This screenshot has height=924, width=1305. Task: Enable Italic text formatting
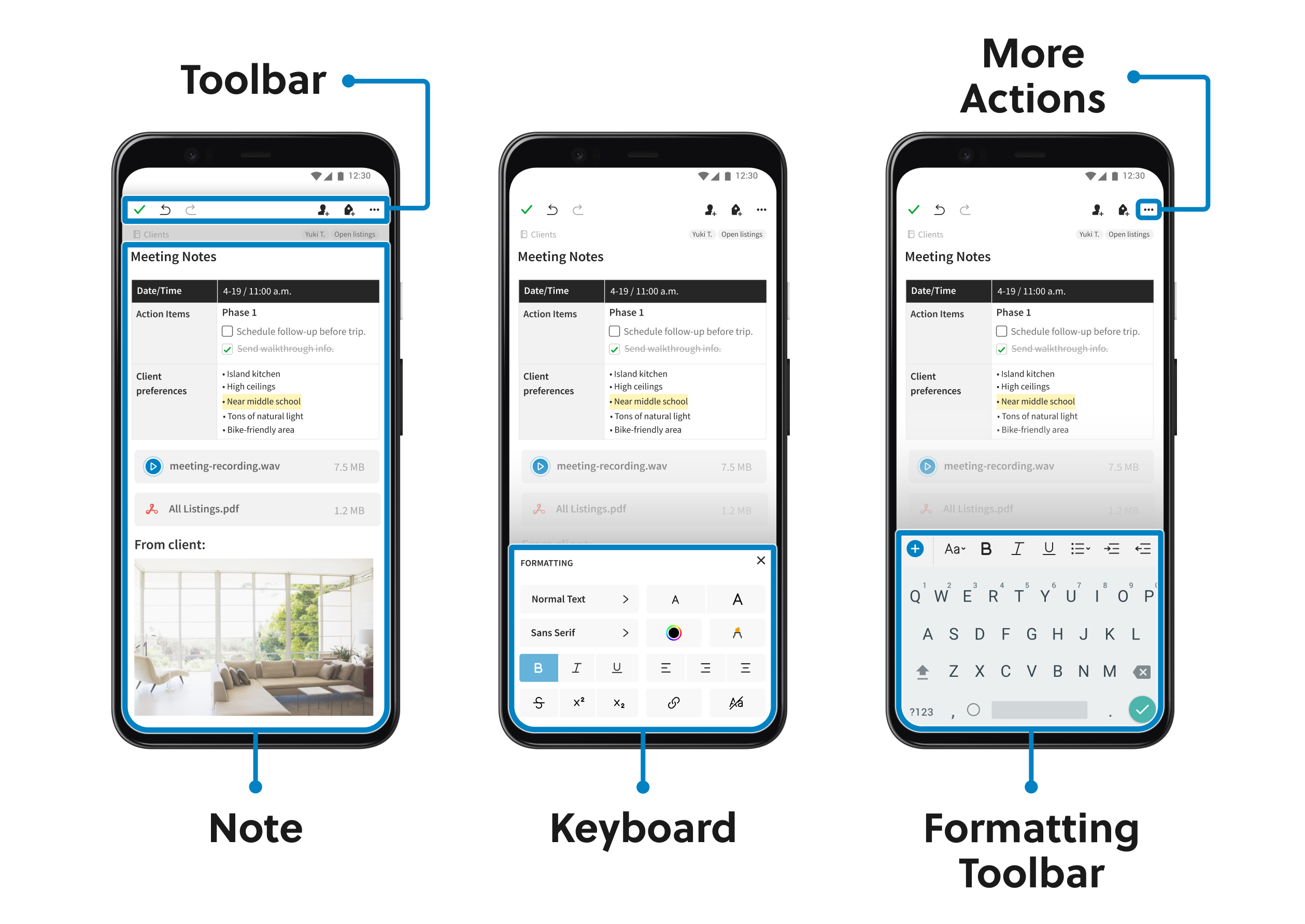point(580,667)
